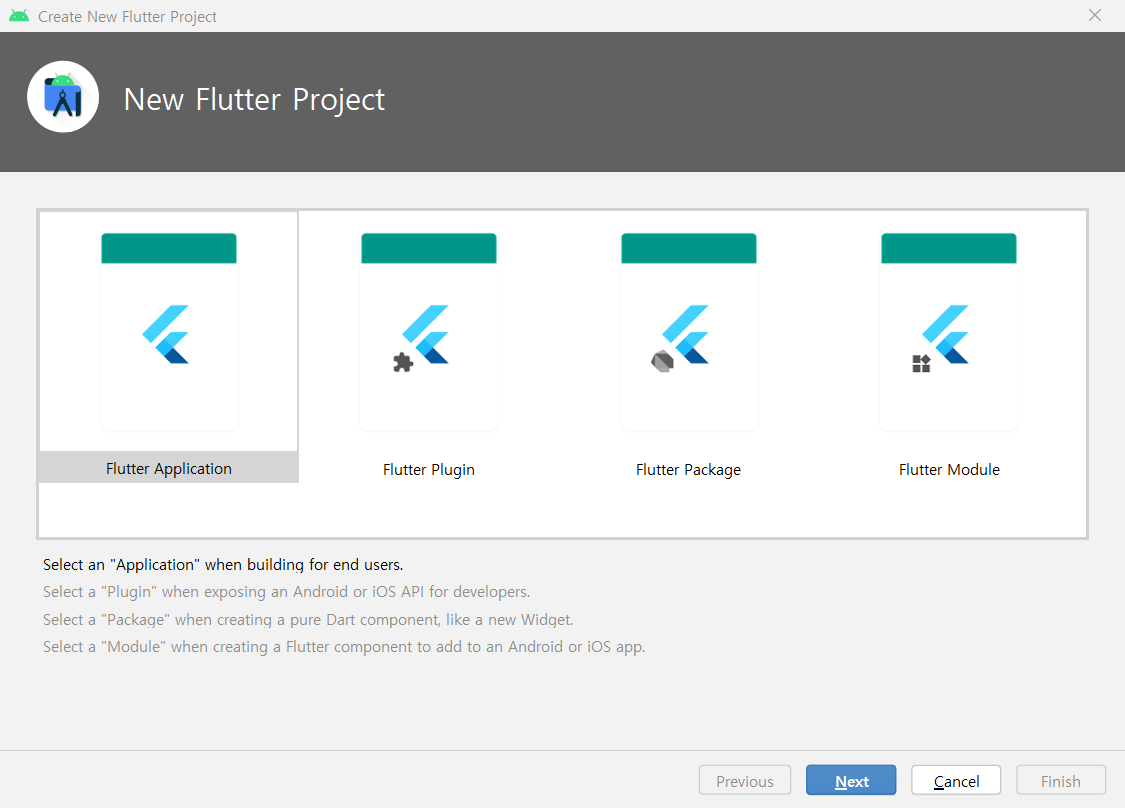Click the Flutter Package label
The height and width of the screenshot is (808, 1125).
[688, 469]
